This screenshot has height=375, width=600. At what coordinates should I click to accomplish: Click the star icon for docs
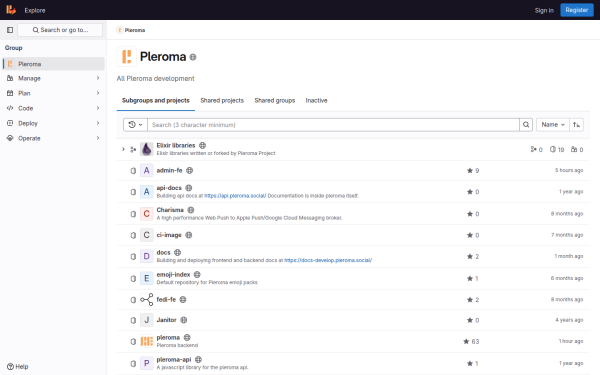tap(470, 257)
